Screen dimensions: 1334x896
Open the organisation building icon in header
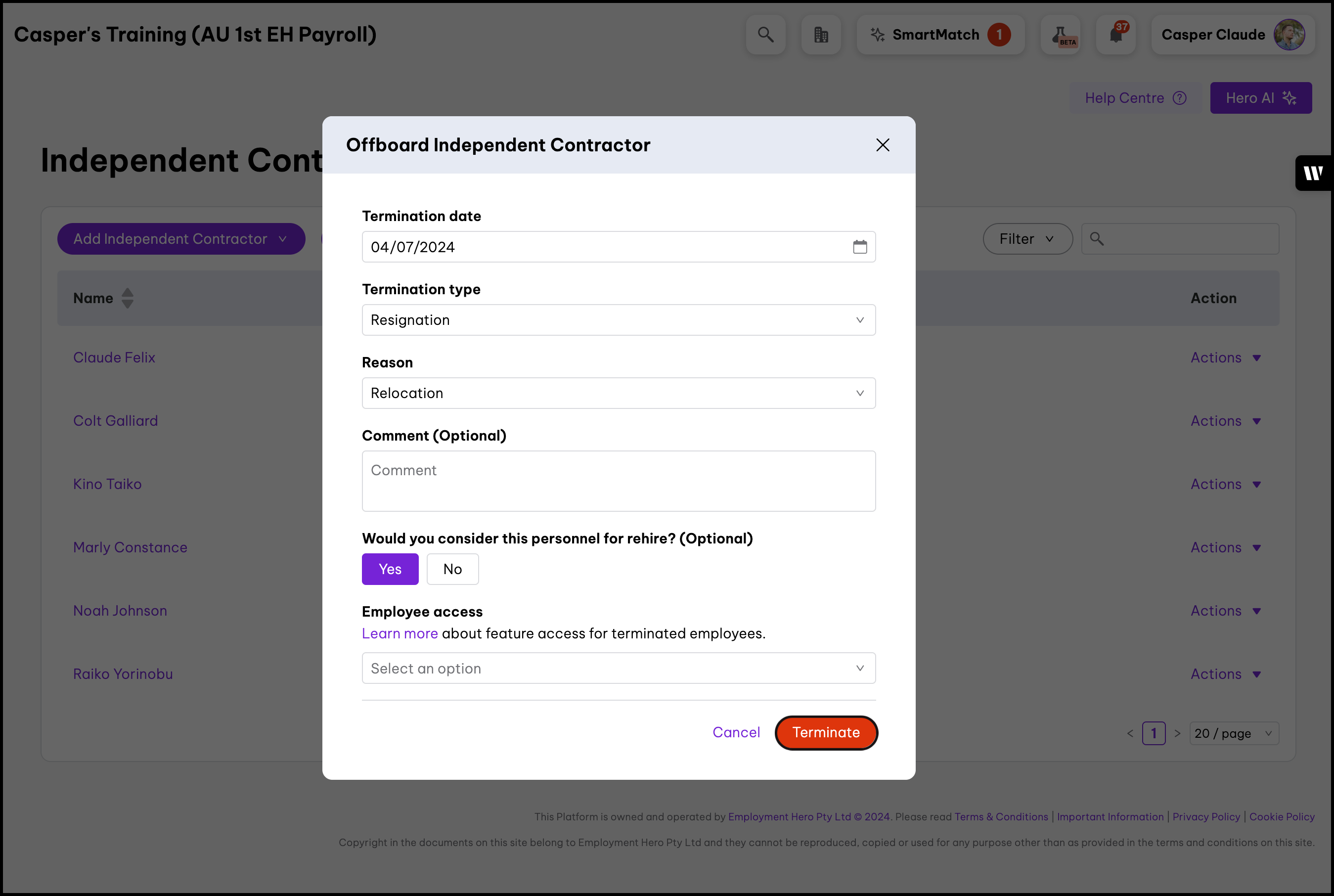point(820,35)
